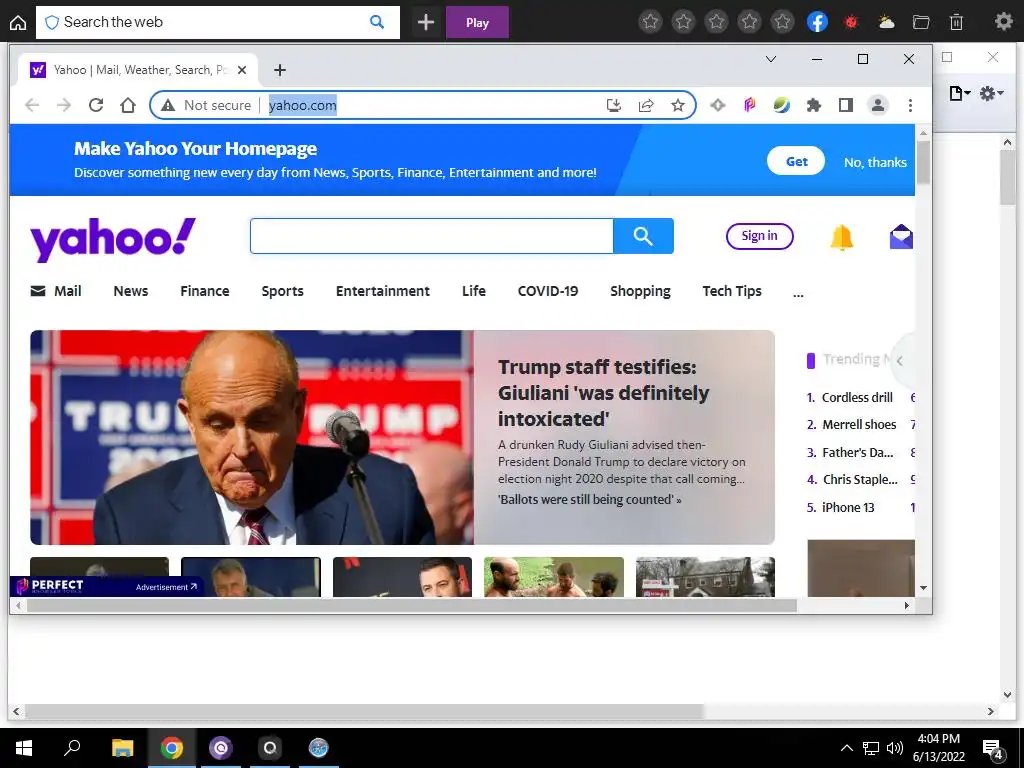Open Finance in Yahoo nav
Viewport: 1024px width, 768px height.
point(205,291)
